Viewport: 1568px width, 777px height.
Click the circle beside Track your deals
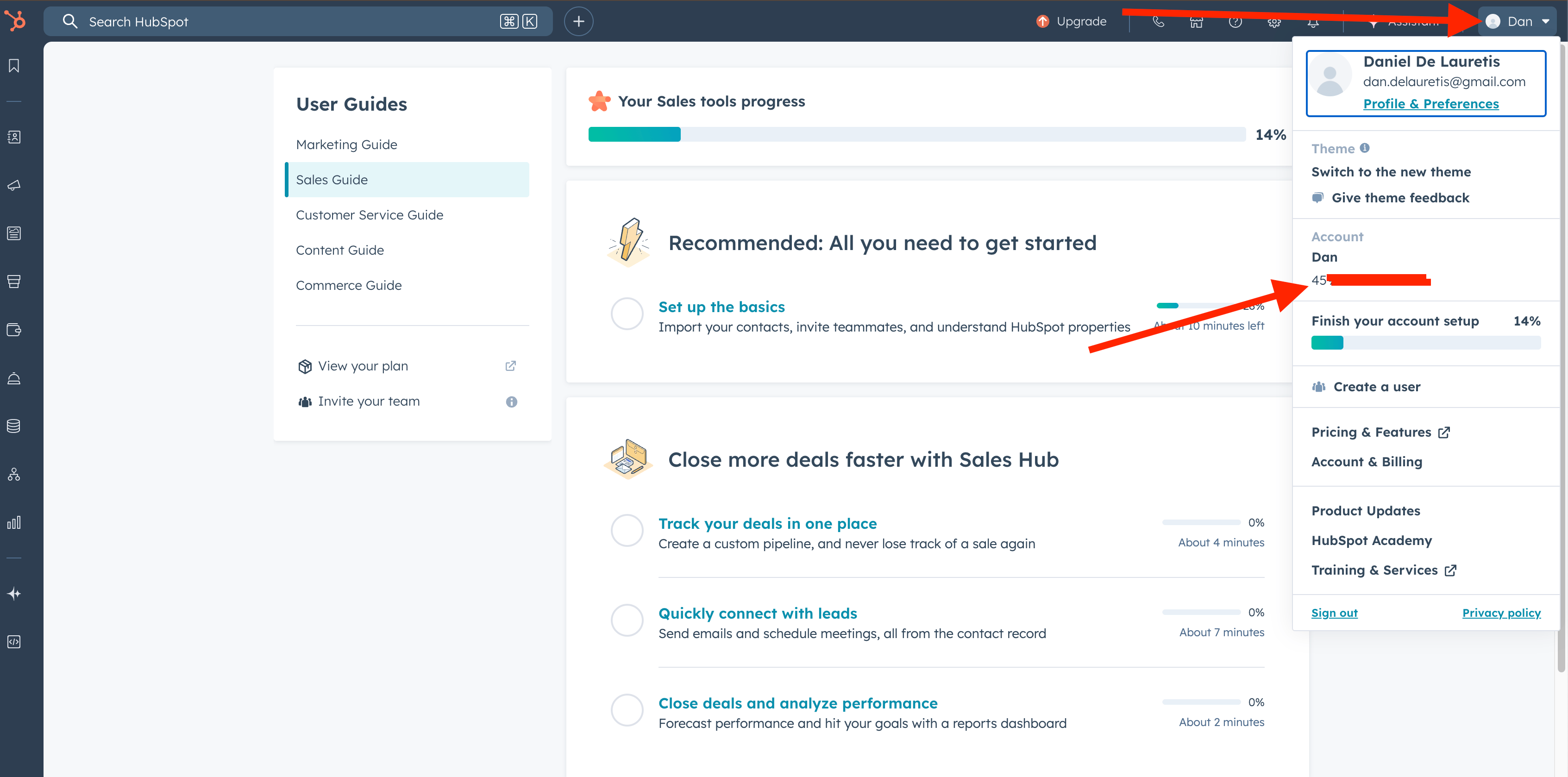(x=627, y=531)
